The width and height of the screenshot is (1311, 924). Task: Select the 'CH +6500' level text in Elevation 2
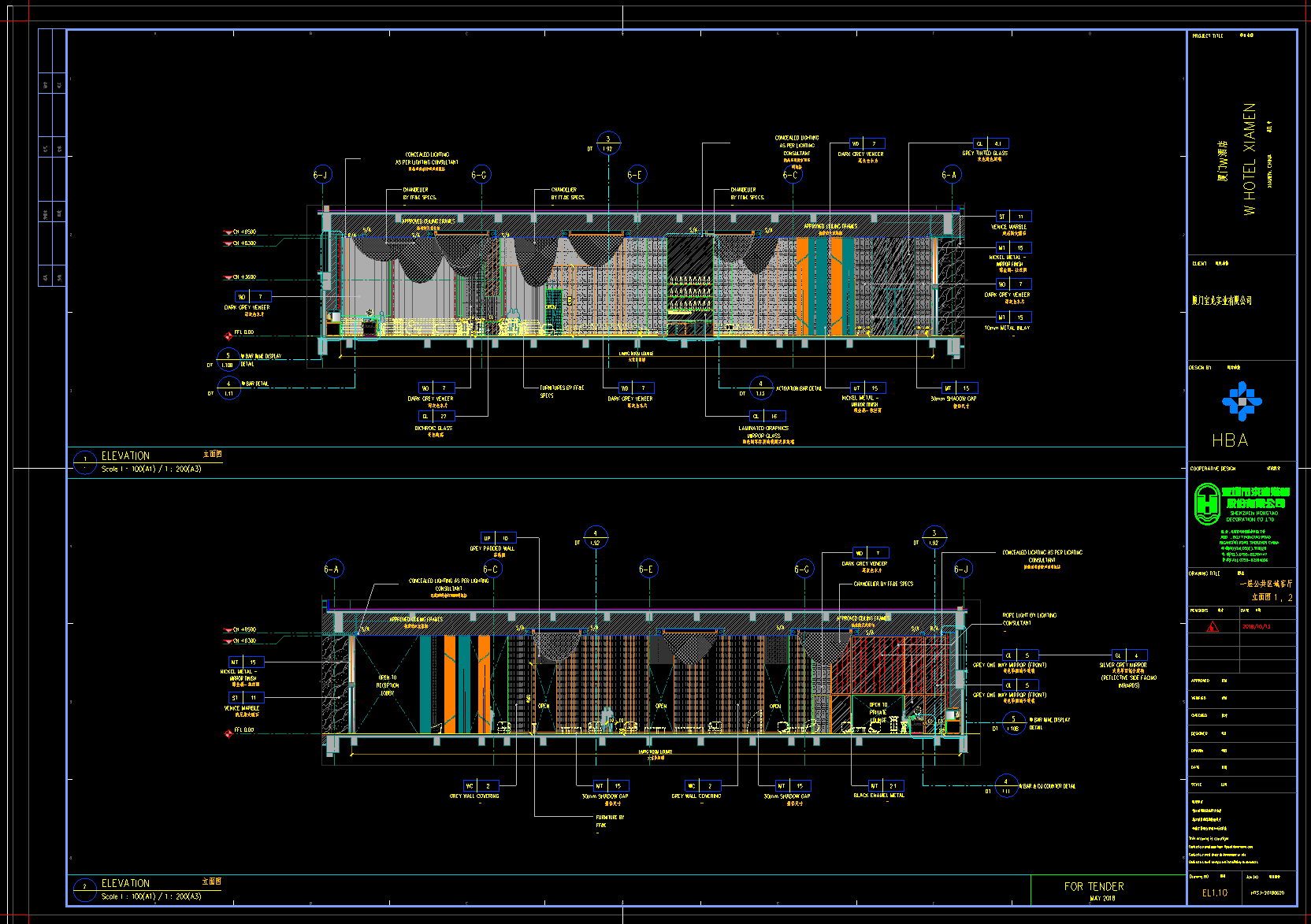244,630
